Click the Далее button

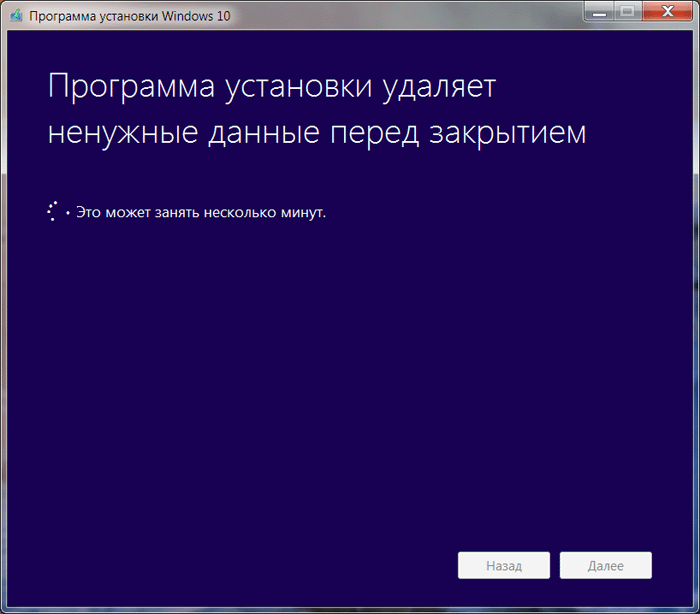pyautogui.click(x=606, y=565)
